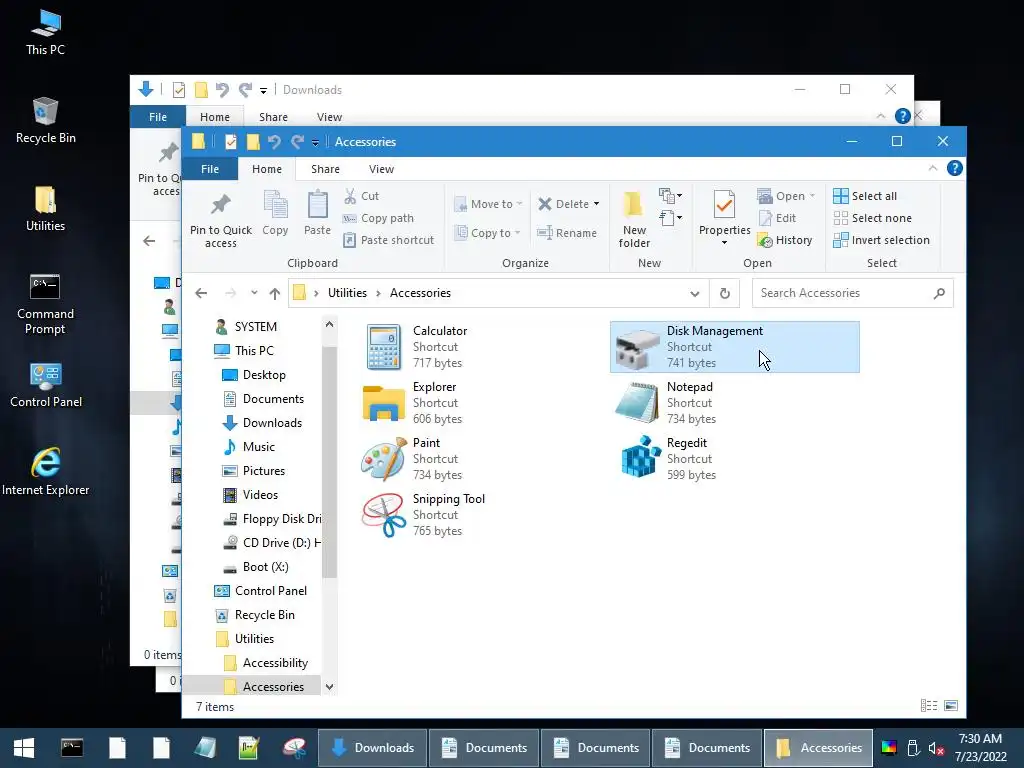Click the Copy ribbon button
This screenshot has width=1024, height=768.
[275, 213]
